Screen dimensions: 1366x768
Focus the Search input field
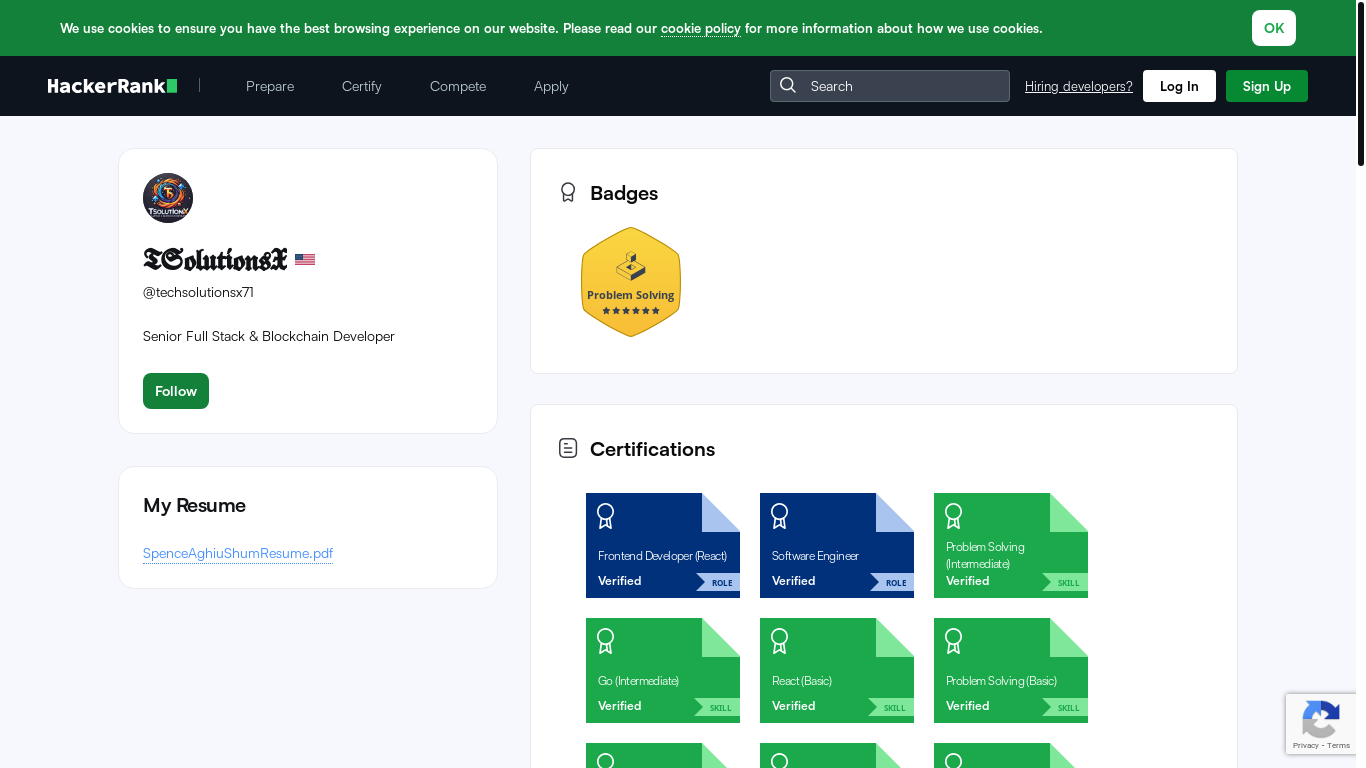click(890, 86)
